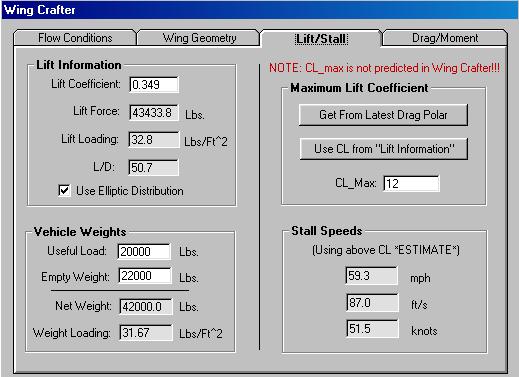Viewport: 519px width, 377px height.
Task: Click the Stall Speeds group label
Action: pyautogui.click(x=327, y=231)
